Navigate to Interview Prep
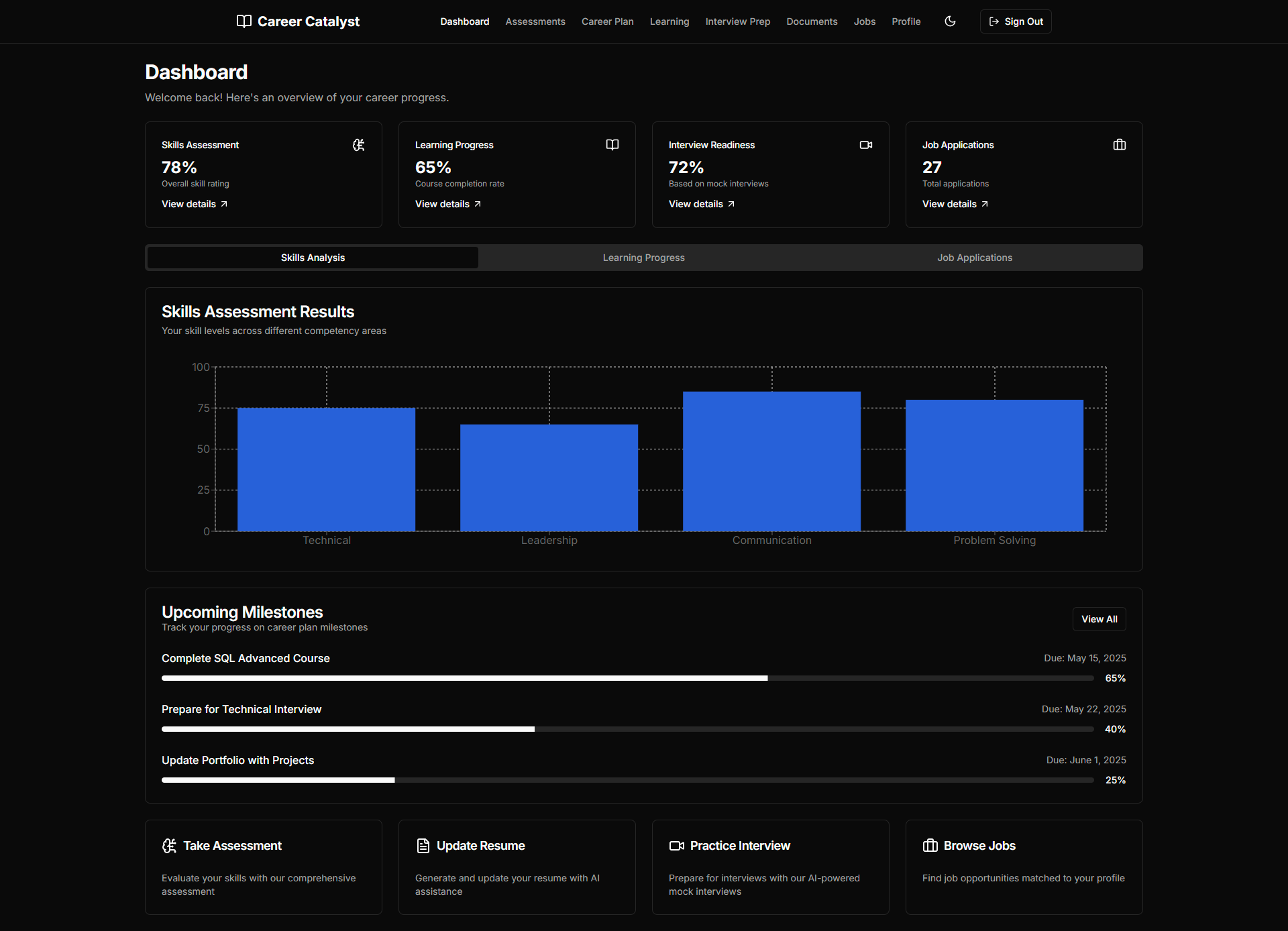The image size is (1288, 931). 737,21
